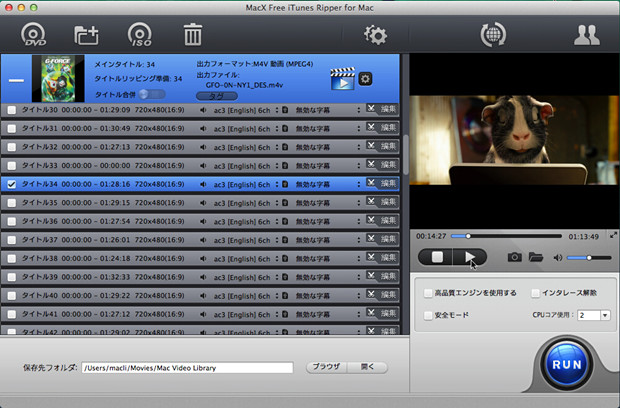This screenshot has width=620, height=408.
Task: Open subtitle selector for タイトル38
Action: tap(359, 259)
